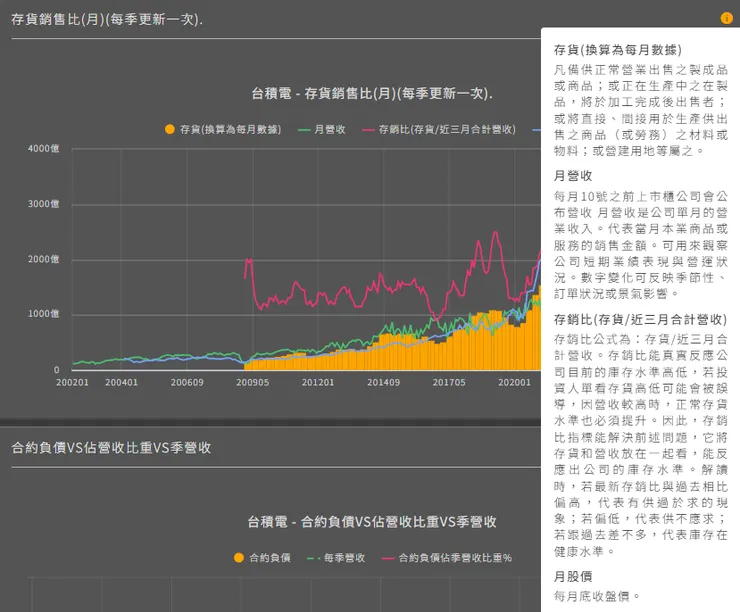Toggle the 合約負債 legend series
Viewport: 740px width, 612px height.
[262, 558]
